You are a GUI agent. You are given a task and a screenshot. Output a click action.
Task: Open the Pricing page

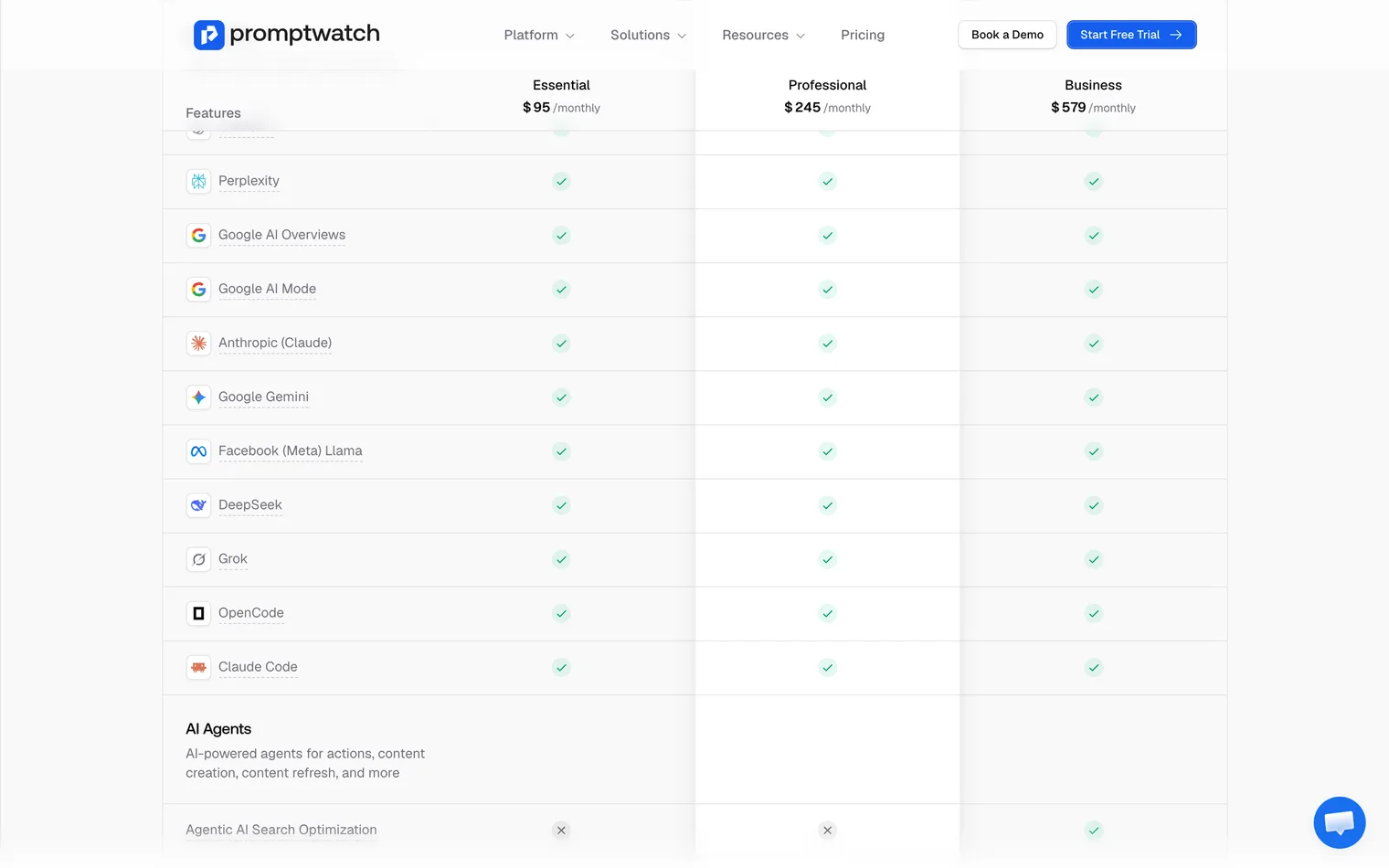[x=863, y=35]
